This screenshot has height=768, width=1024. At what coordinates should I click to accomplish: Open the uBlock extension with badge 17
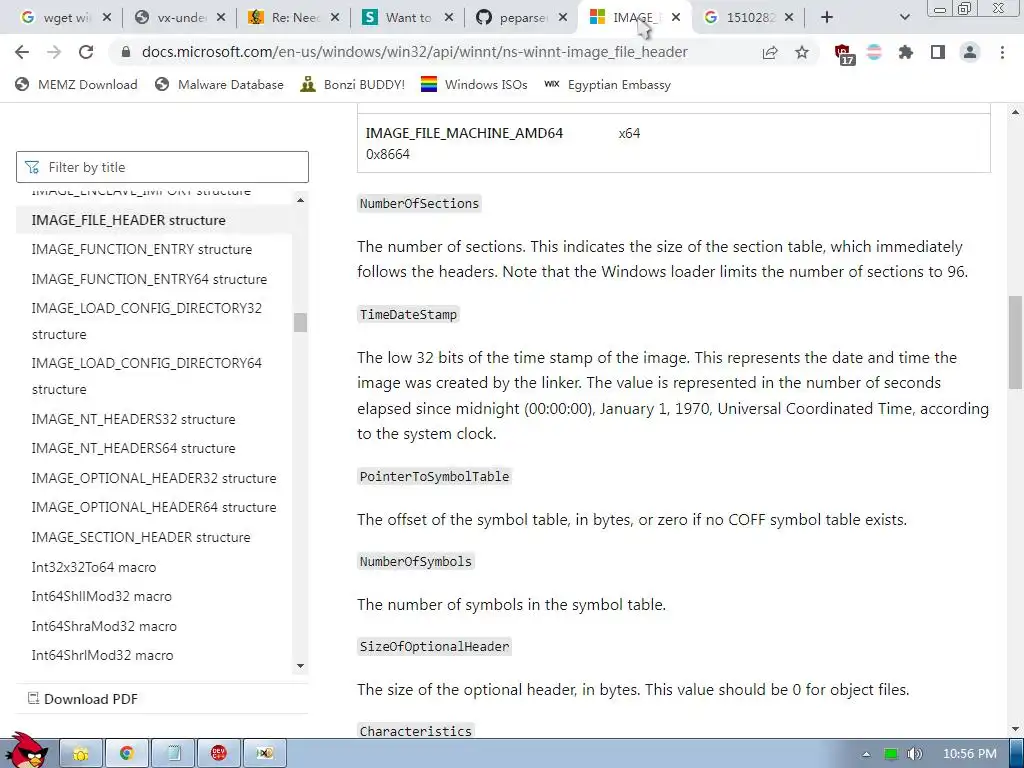click(x=843, y=54)
